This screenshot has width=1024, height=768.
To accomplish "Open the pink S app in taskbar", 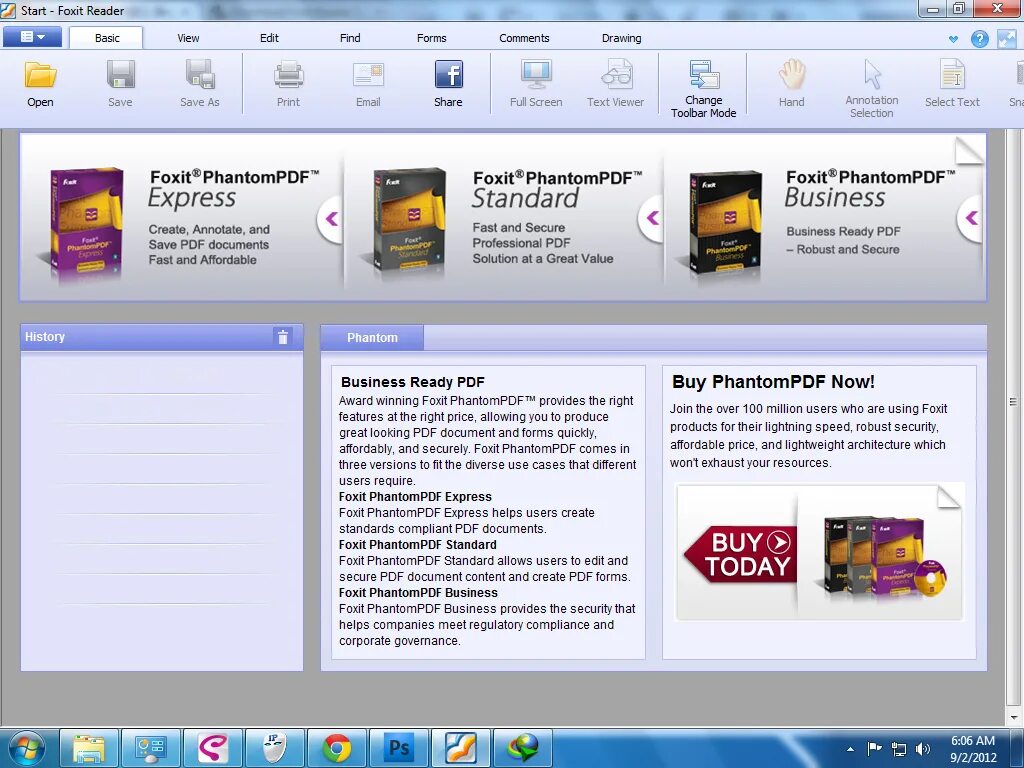I will point(212,748).
